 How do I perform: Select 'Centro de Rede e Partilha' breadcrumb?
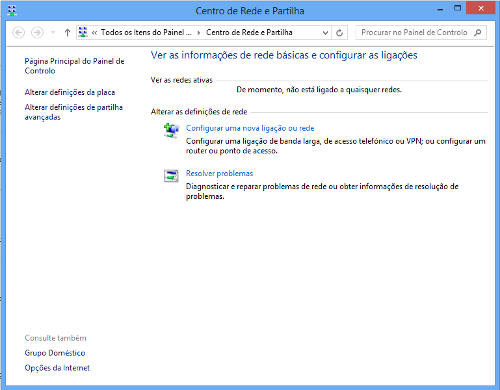[x=249, y=32]
